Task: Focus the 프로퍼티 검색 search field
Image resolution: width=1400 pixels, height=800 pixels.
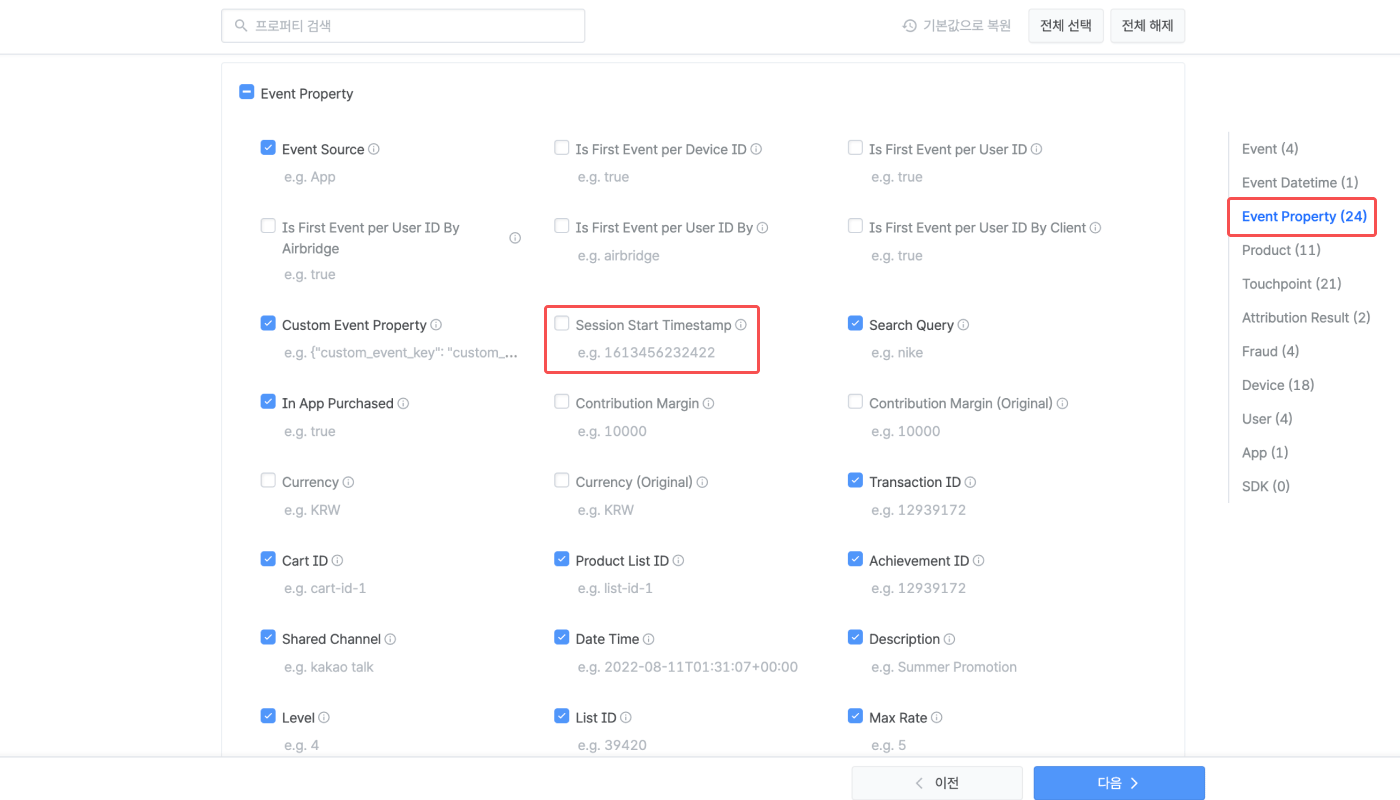Action: (403, 26)
